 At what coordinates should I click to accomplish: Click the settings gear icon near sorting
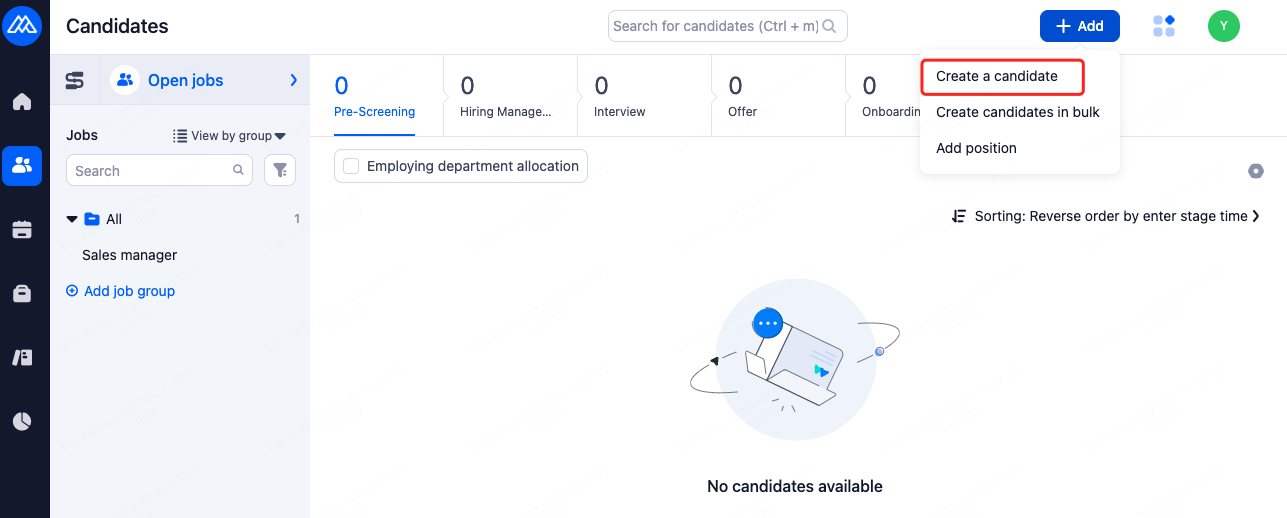pos(1256,171)
